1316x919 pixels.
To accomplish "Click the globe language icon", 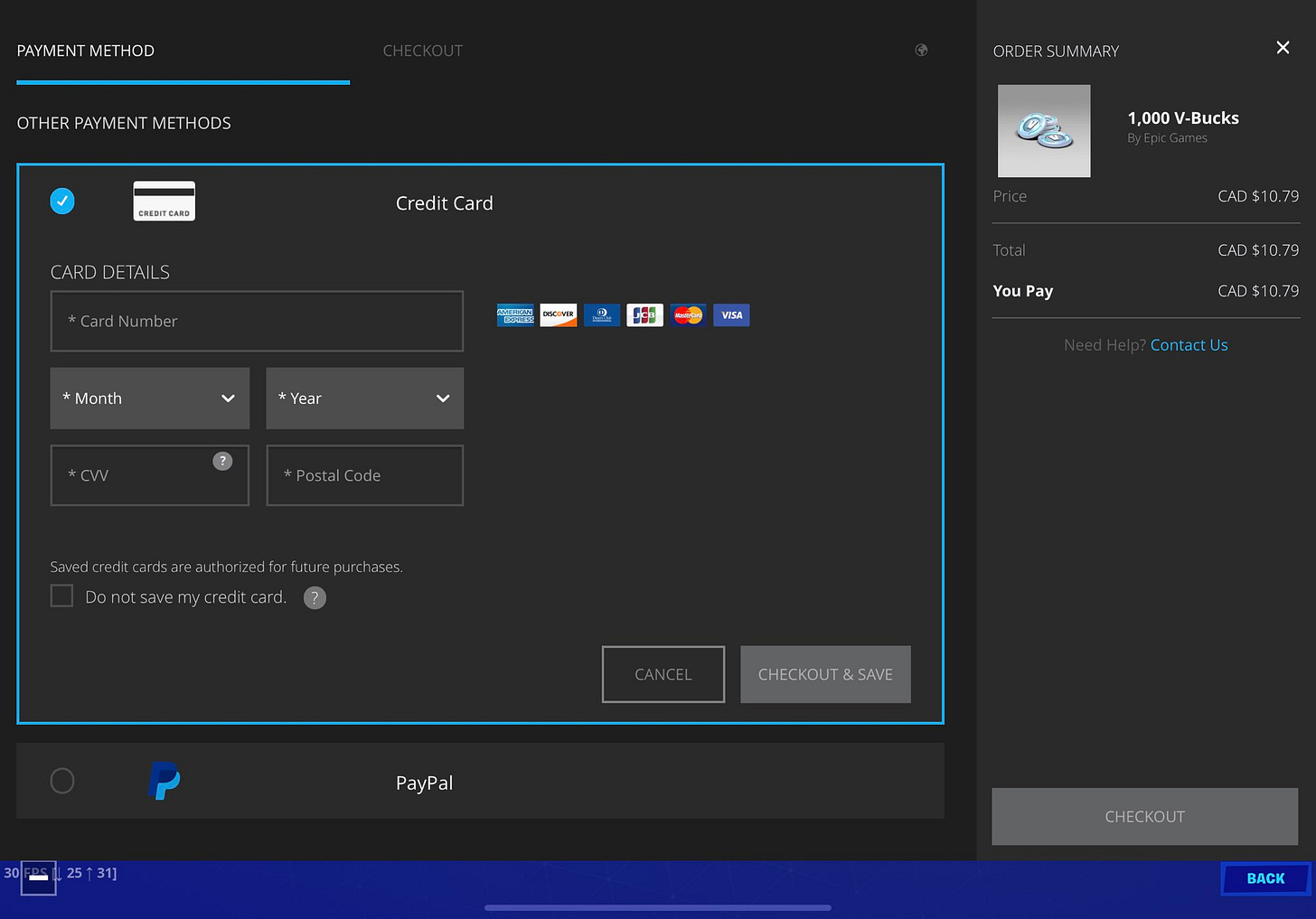I will 921,51.
